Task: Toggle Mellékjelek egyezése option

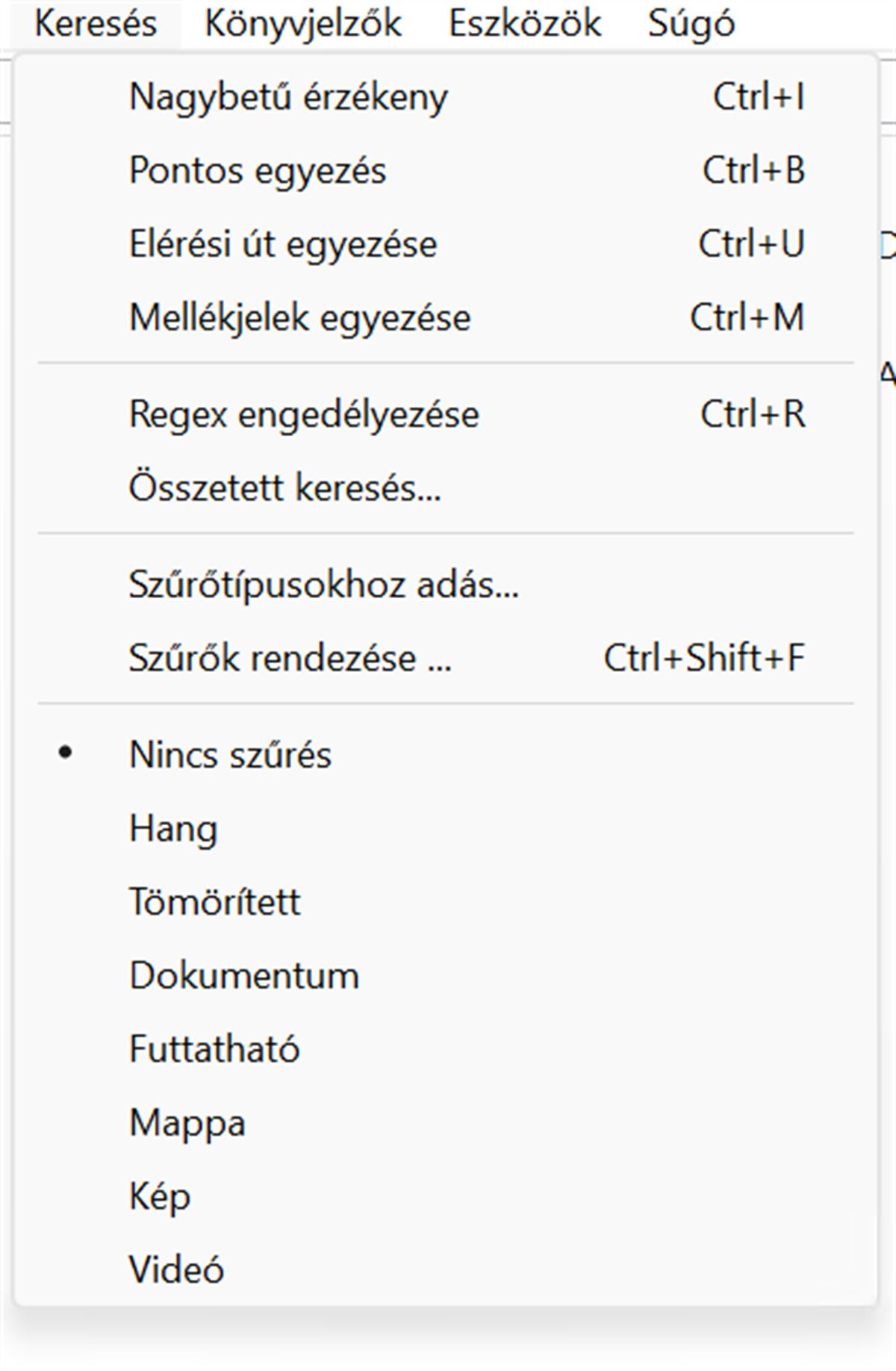Action: click(x=299, y=317)
